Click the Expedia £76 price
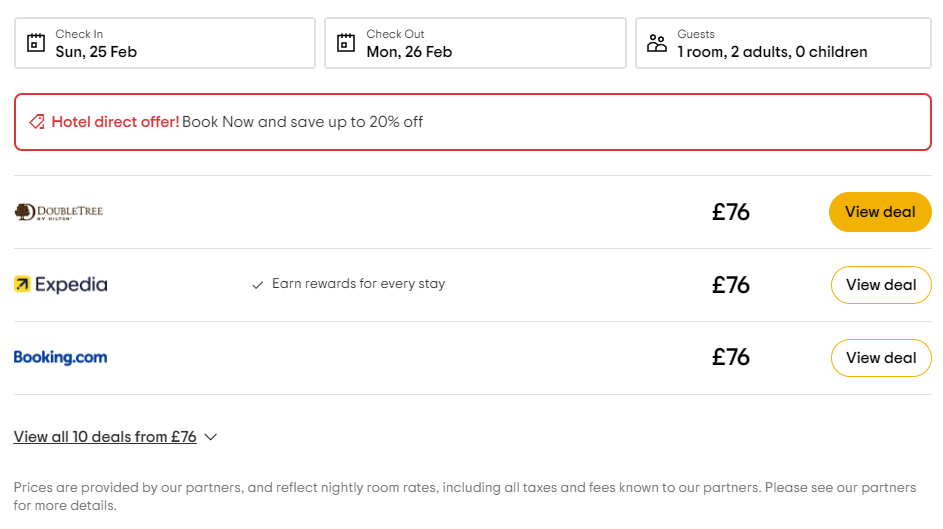This screenshot has height=529, width=943. (731, 285)
